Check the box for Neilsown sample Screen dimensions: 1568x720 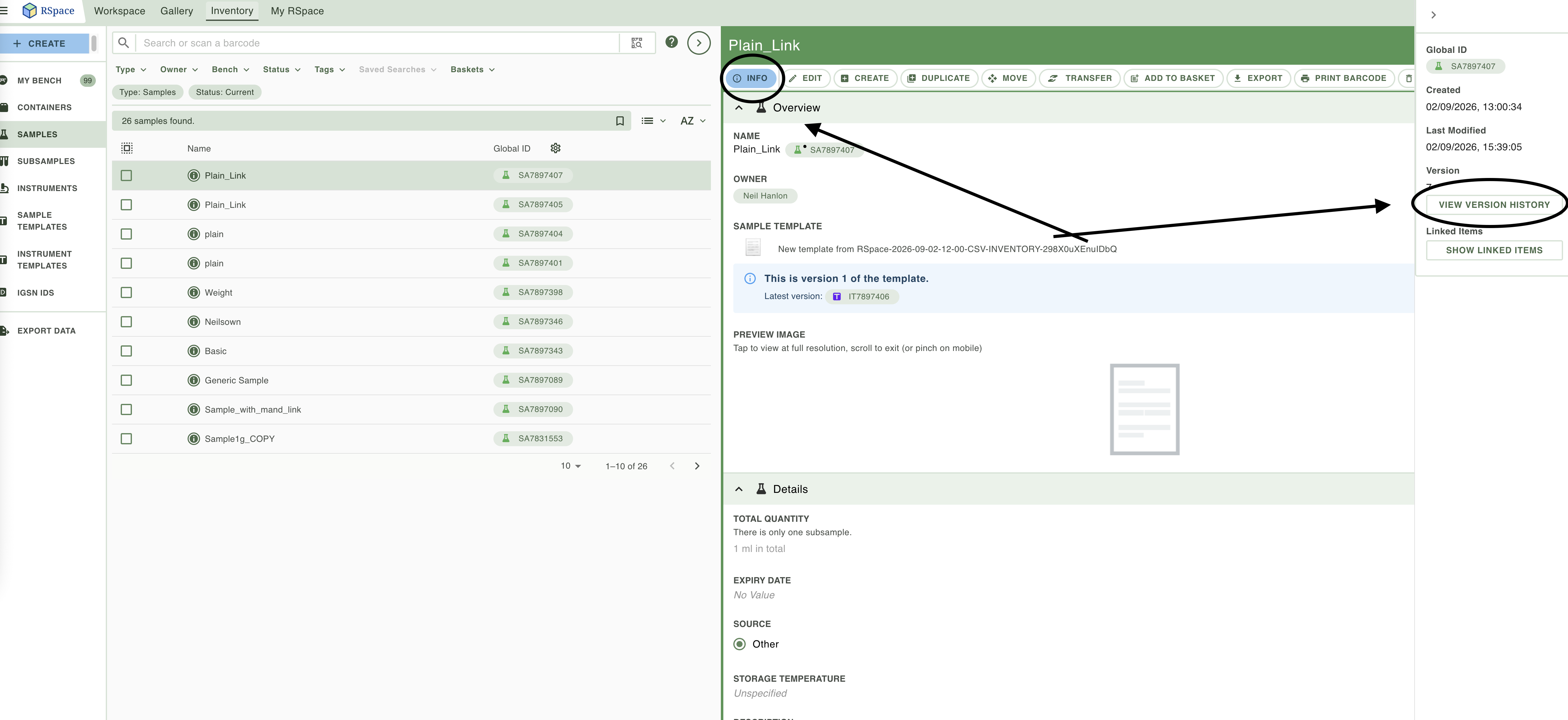coord(126,322)
